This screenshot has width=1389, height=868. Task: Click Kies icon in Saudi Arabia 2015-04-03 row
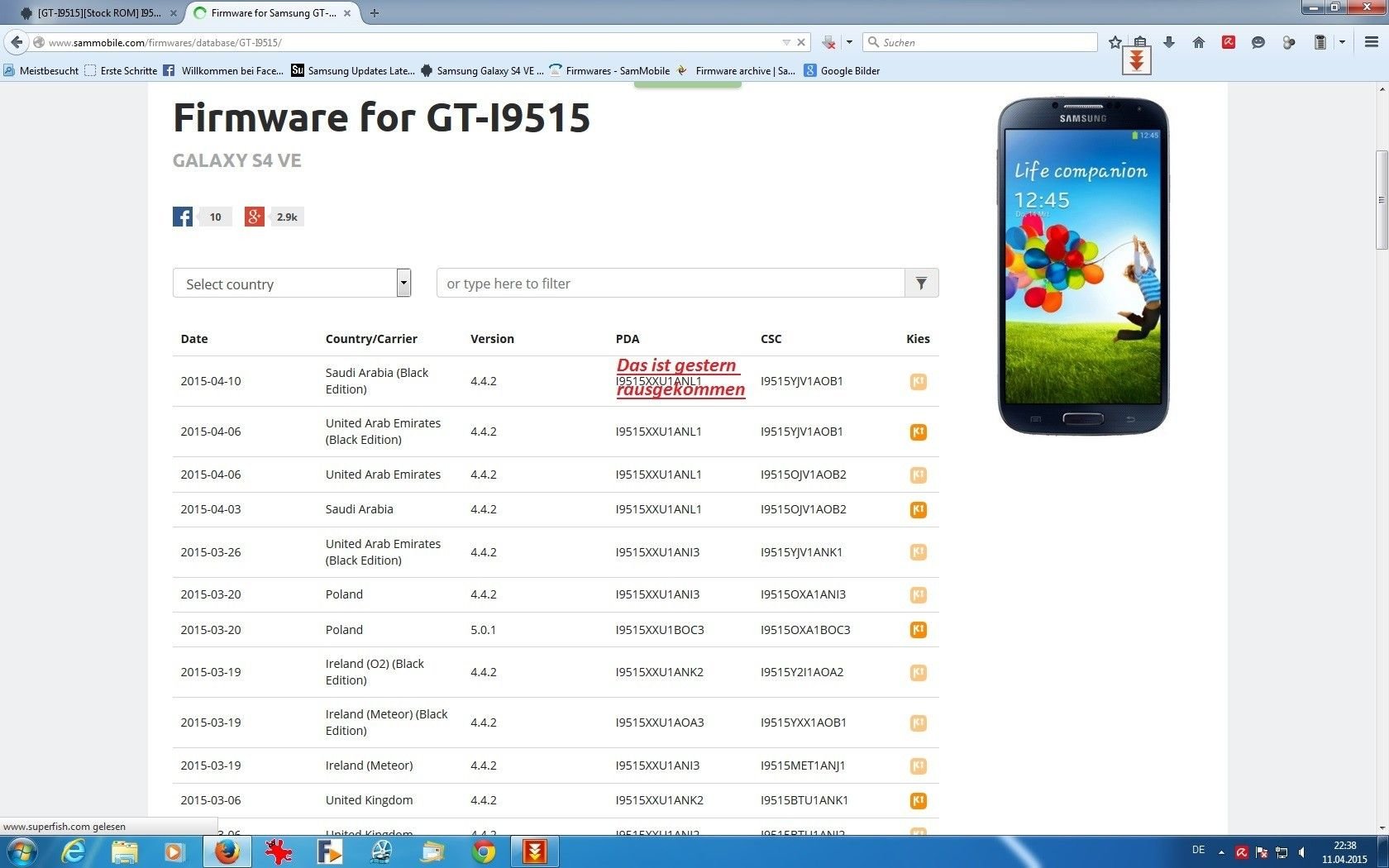coord(918,509)
